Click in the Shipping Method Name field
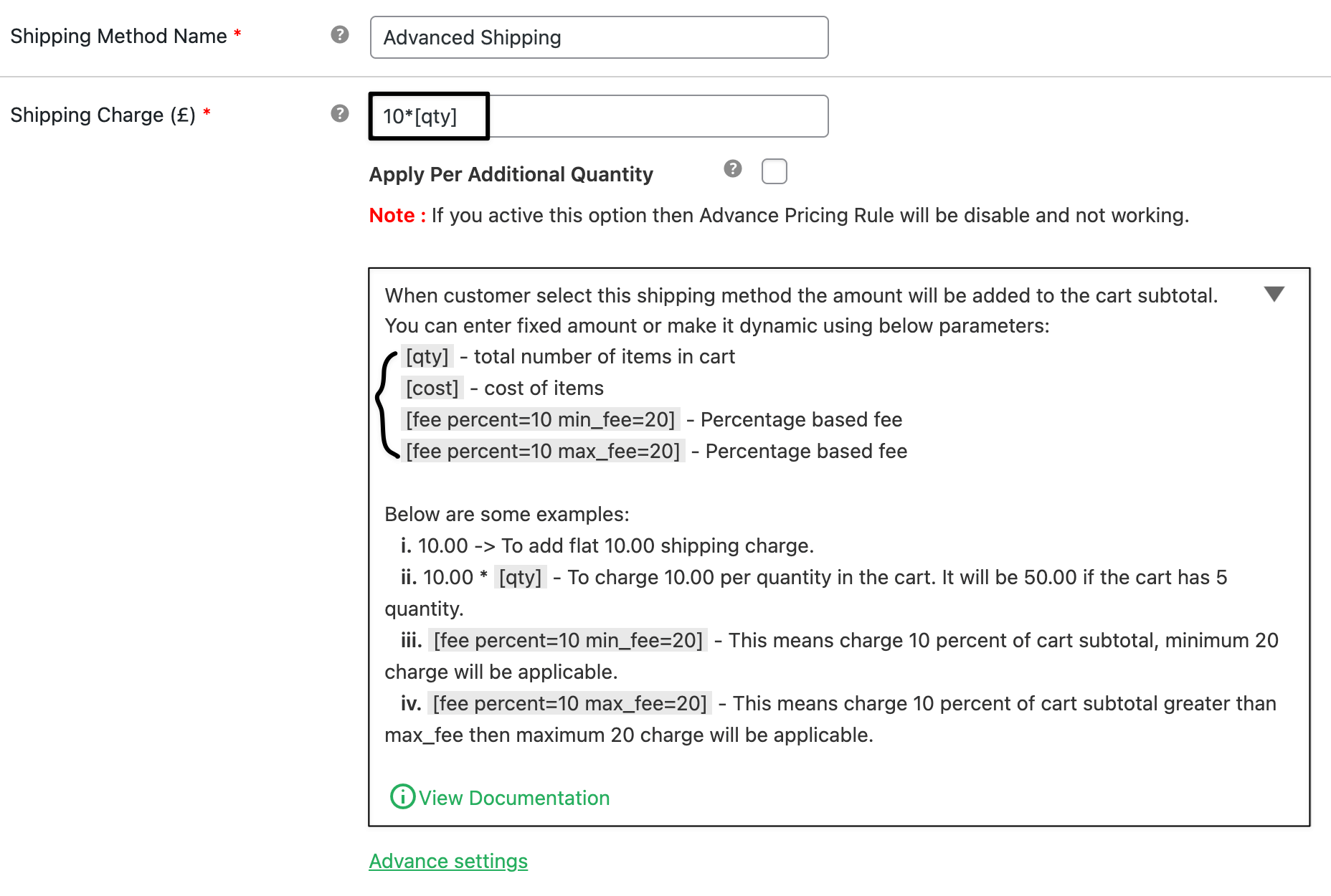This screenshot has width=1331, height=896. [x=599, y=37]
